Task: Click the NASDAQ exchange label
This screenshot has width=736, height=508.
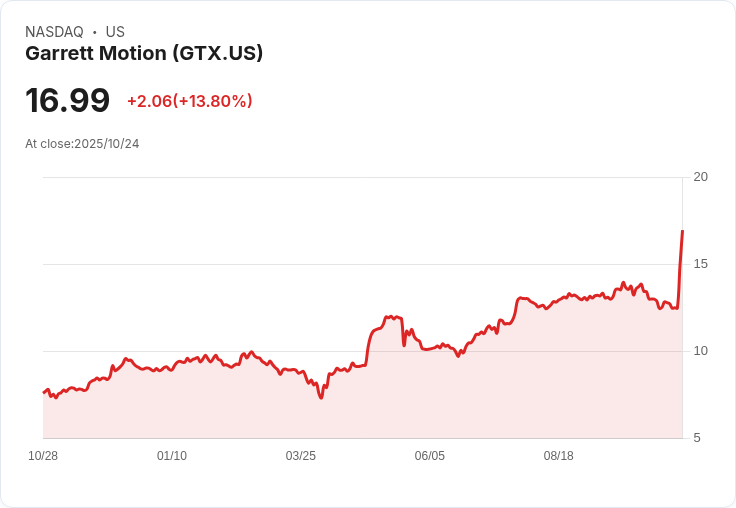Action: pyautogui.click(x=54, y=32)
